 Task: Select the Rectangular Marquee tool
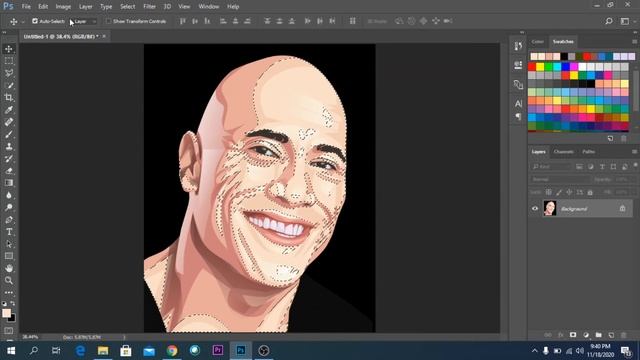[x=9, y=61]
